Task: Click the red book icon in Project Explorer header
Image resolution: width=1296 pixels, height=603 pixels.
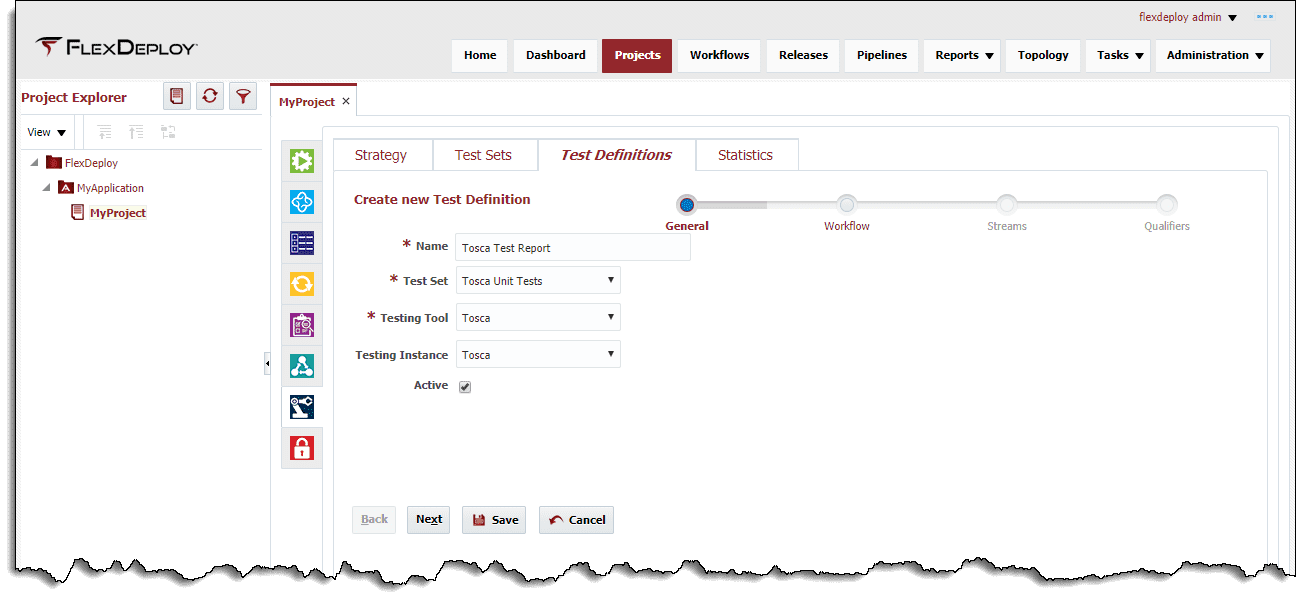Action: point(177,96)
